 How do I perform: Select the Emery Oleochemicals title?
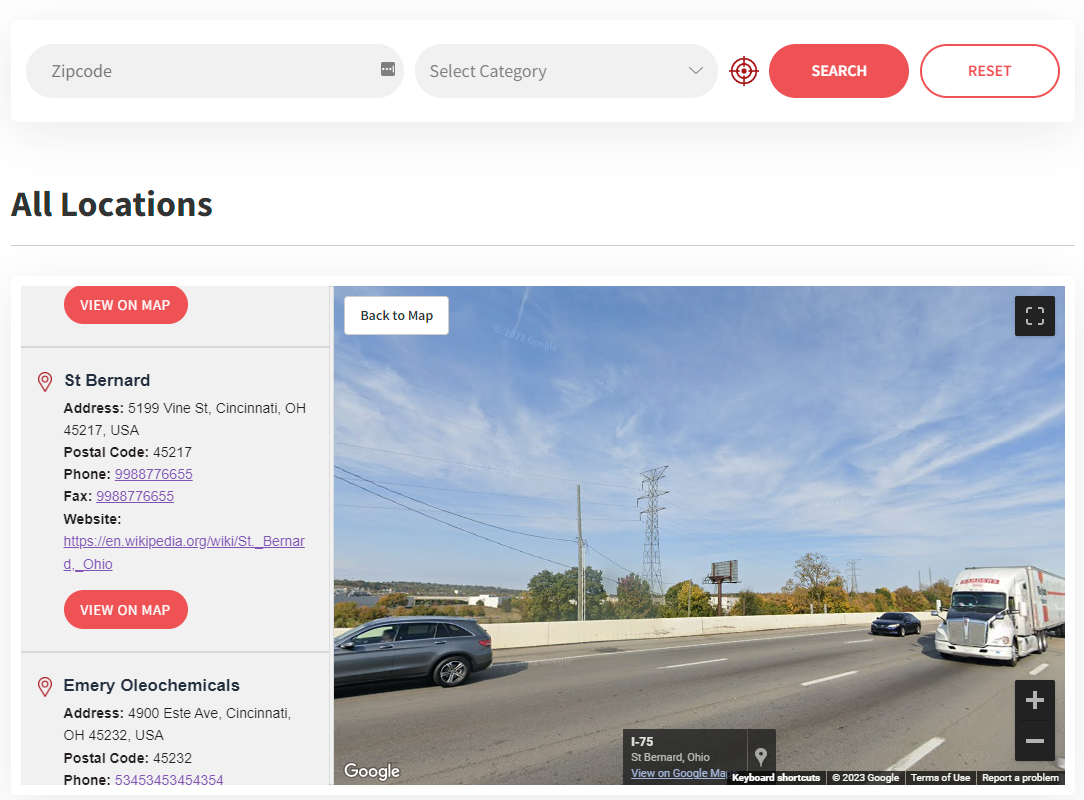click(x=151, y=685)
